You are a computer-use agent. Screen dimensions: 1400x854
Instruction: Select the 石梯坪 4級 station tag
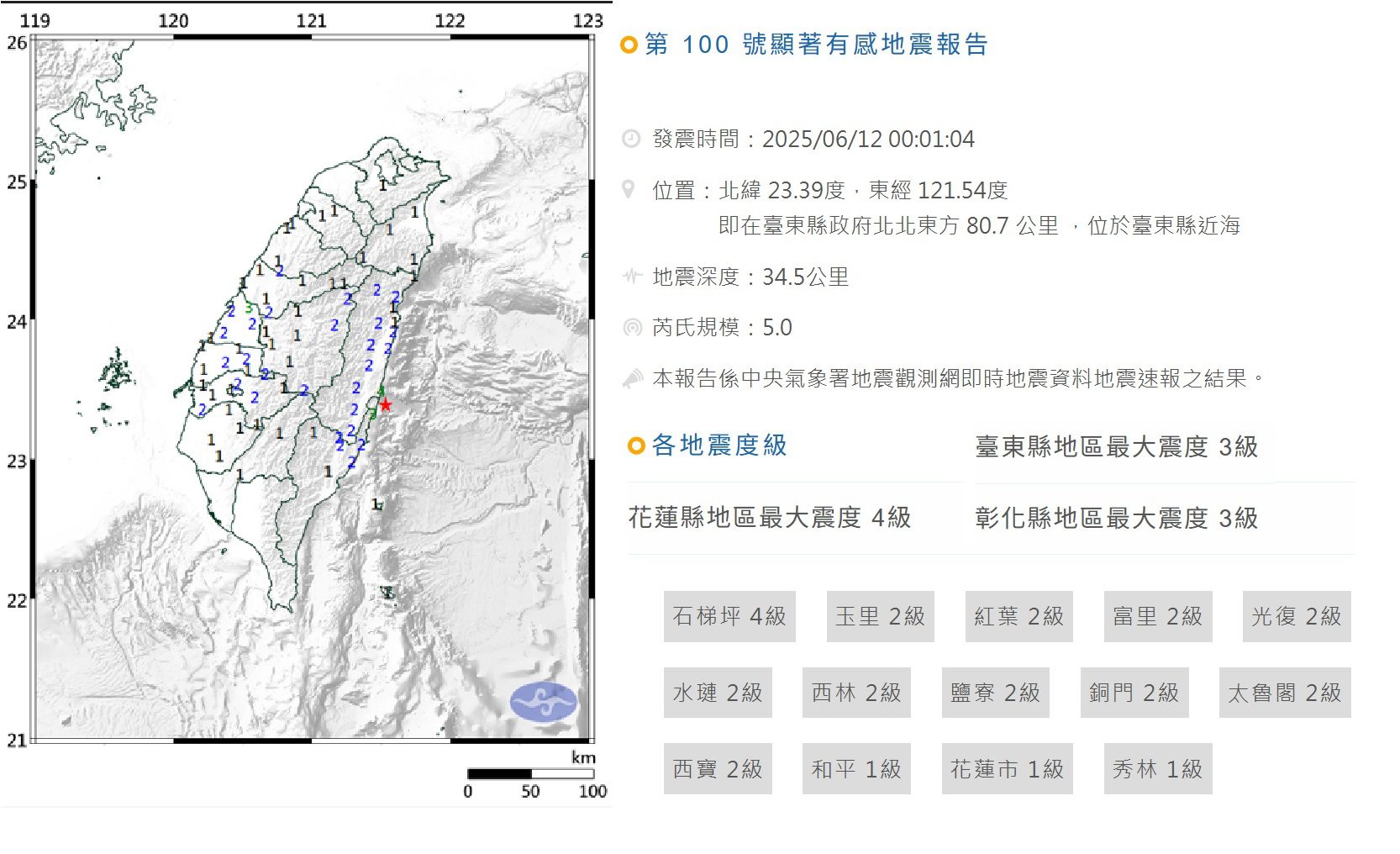pyautogui.click(x=729, y=616)
